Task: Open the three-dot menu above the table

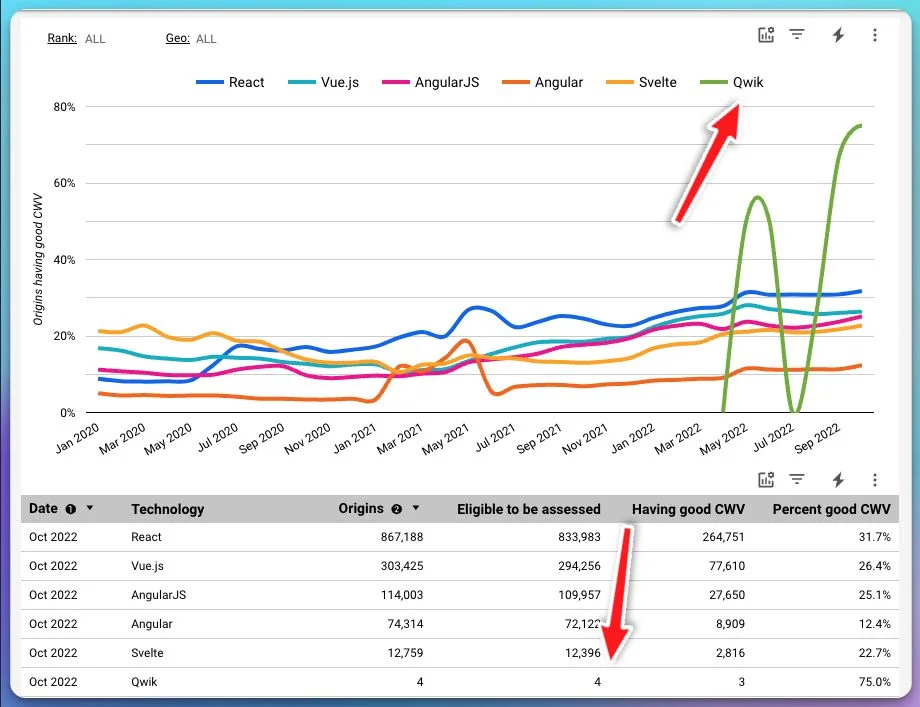Action: [x=874, y=481]
